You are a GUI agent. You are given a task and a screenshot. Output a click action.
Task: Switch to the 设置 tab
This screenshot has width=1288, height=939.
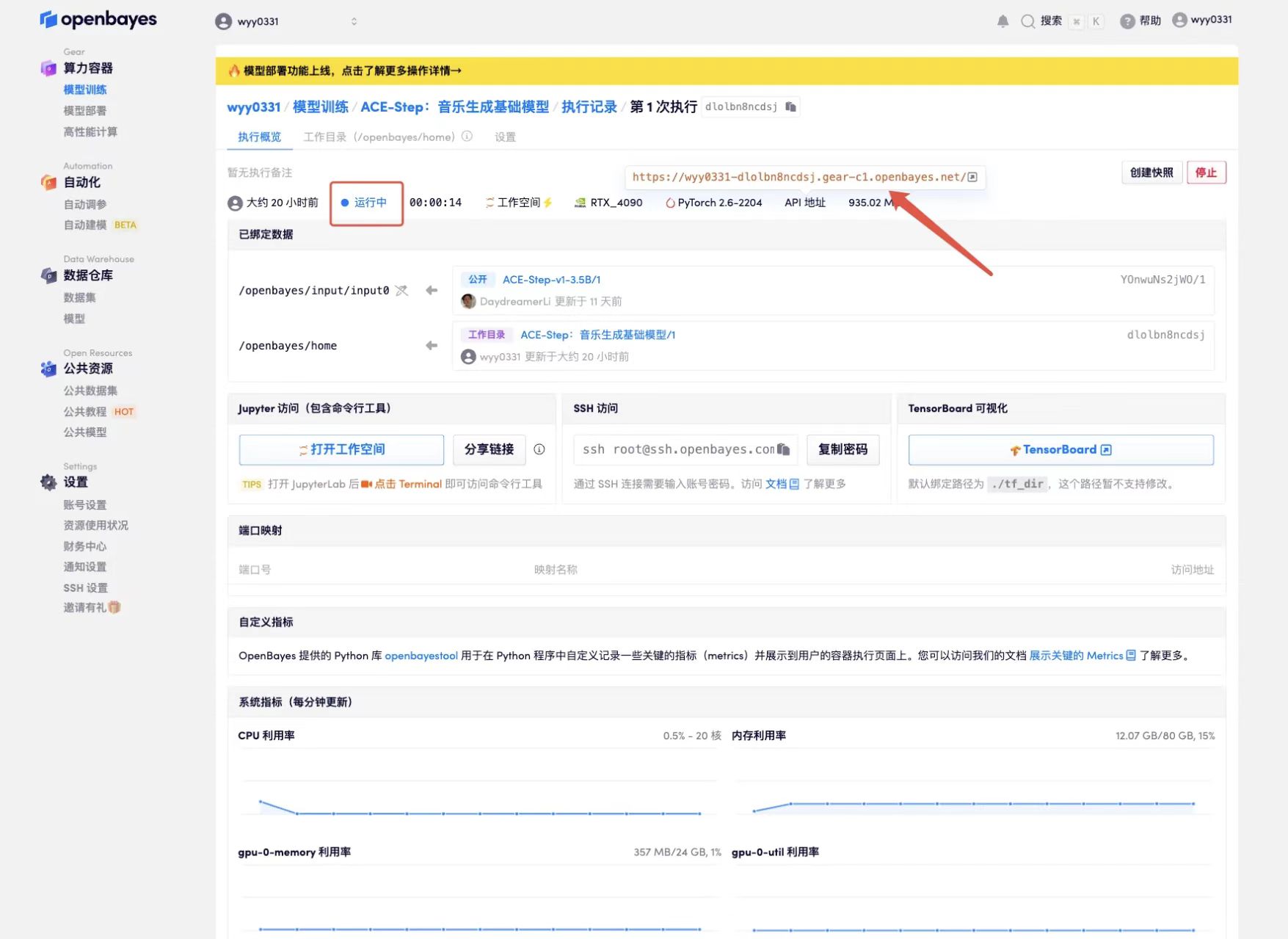505,137
